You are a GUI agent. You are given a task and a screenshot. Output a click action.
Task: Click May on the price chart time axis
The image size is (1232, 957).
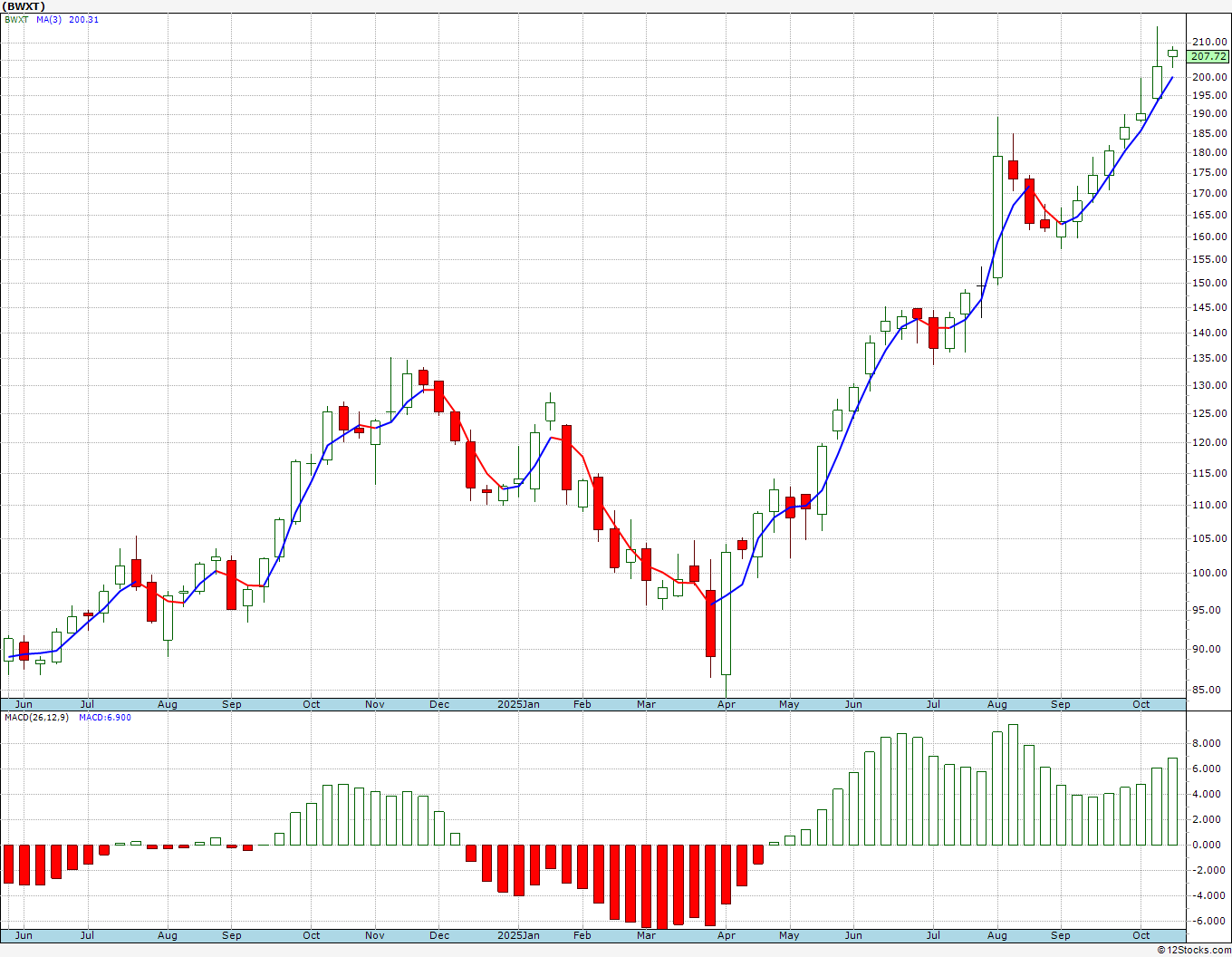click(789, 704)
